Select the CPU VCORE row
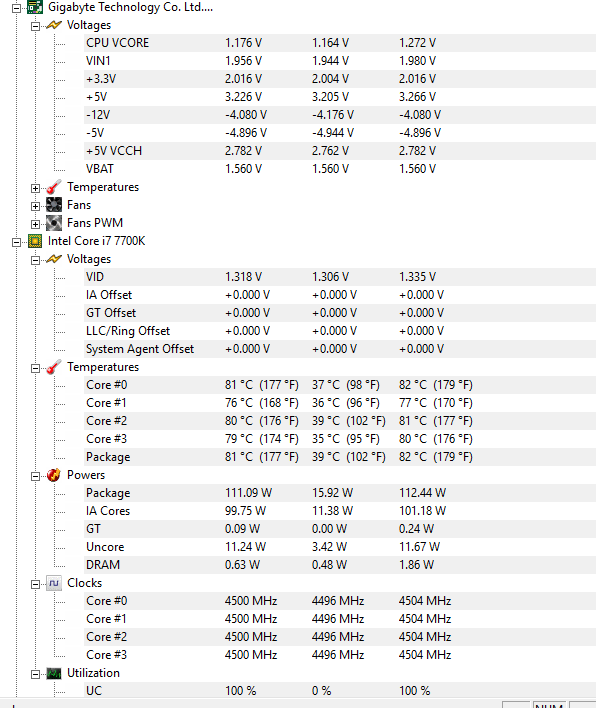The image size is (596, 708). [340, 43]
